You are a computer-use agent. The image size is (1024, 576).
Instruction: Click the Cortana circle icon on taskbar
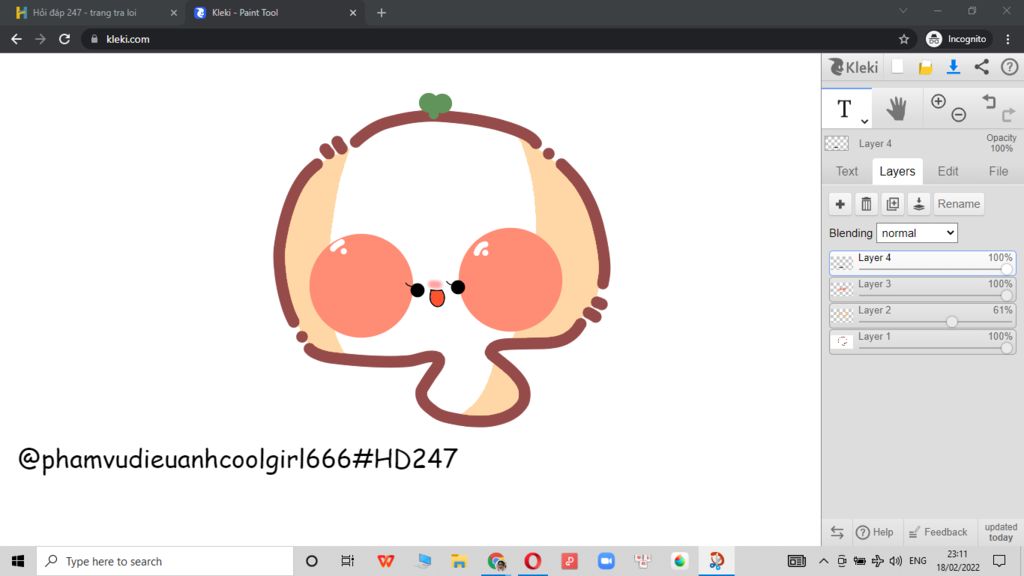pyautogui.click(x=312, y=561)
